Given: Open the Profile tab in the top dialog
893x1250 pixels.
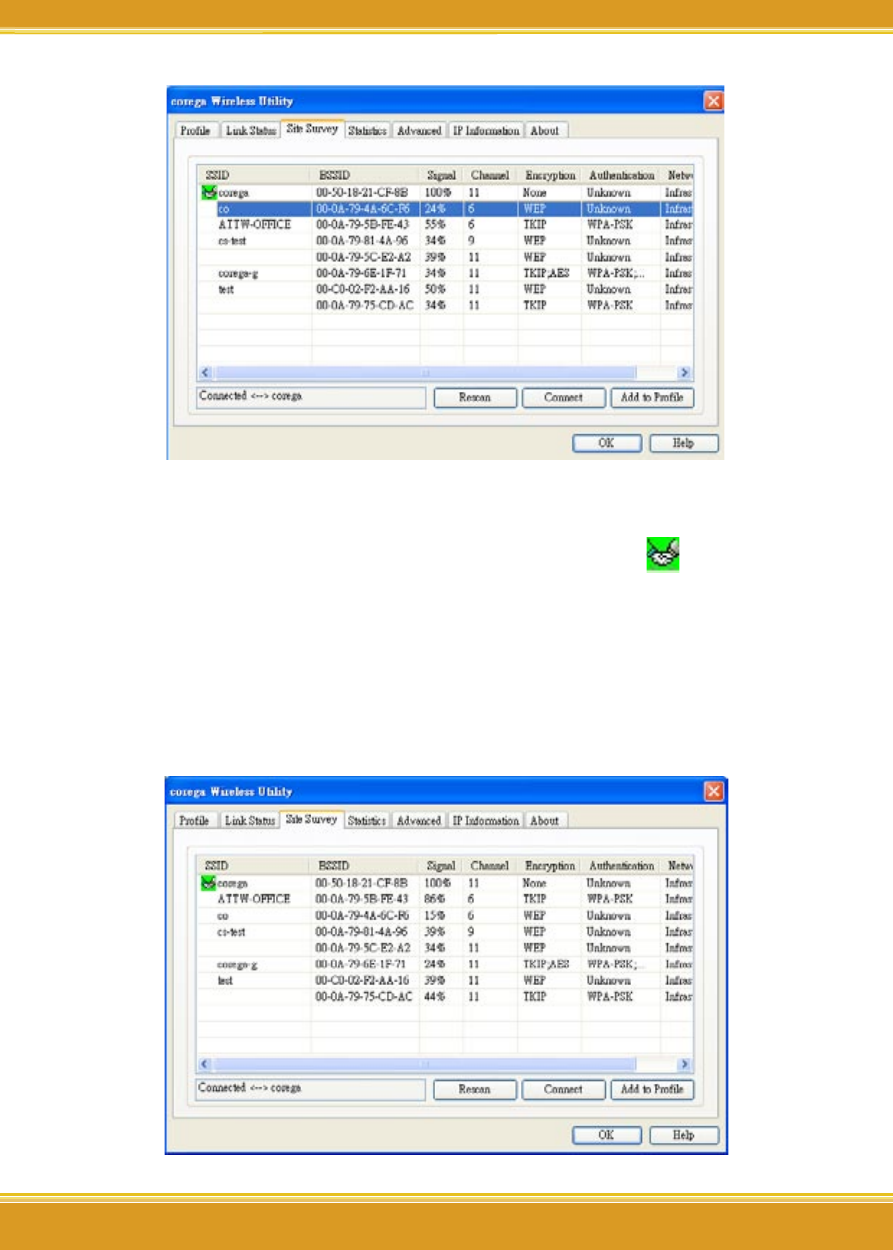Looking at the screenshot, I should (195, 131).
